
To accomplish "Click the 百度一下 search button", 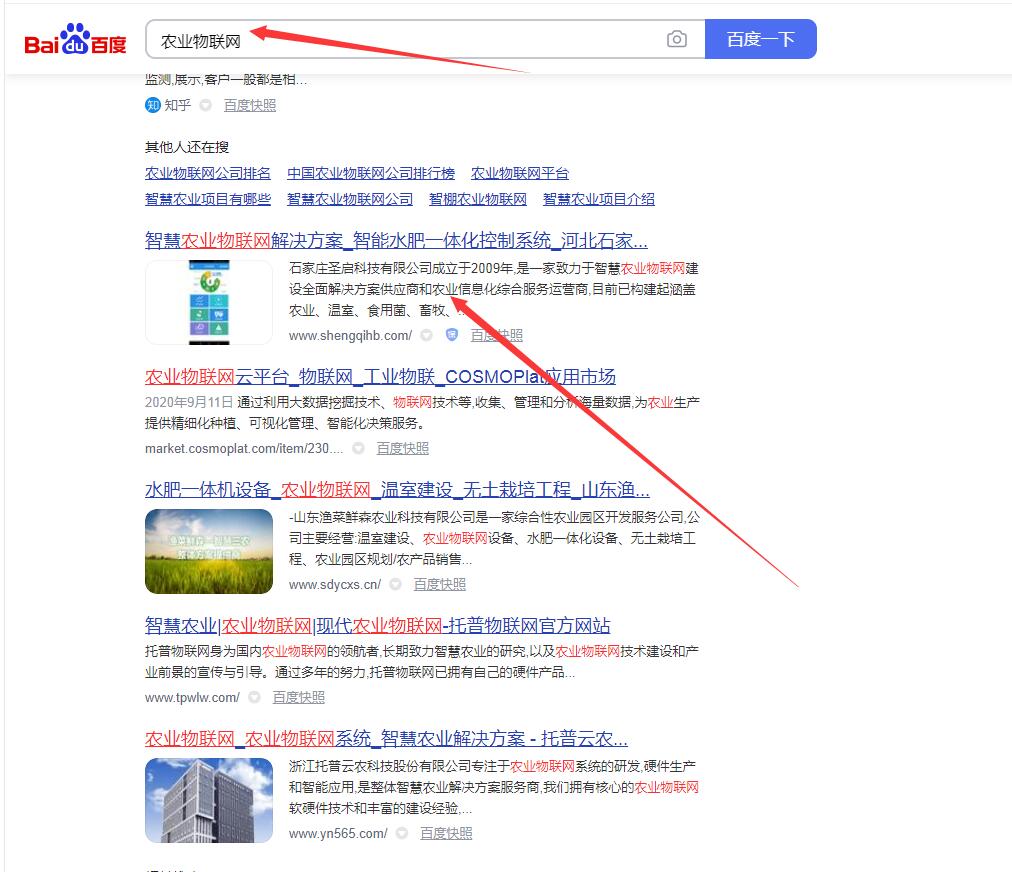I will point(760,39).
